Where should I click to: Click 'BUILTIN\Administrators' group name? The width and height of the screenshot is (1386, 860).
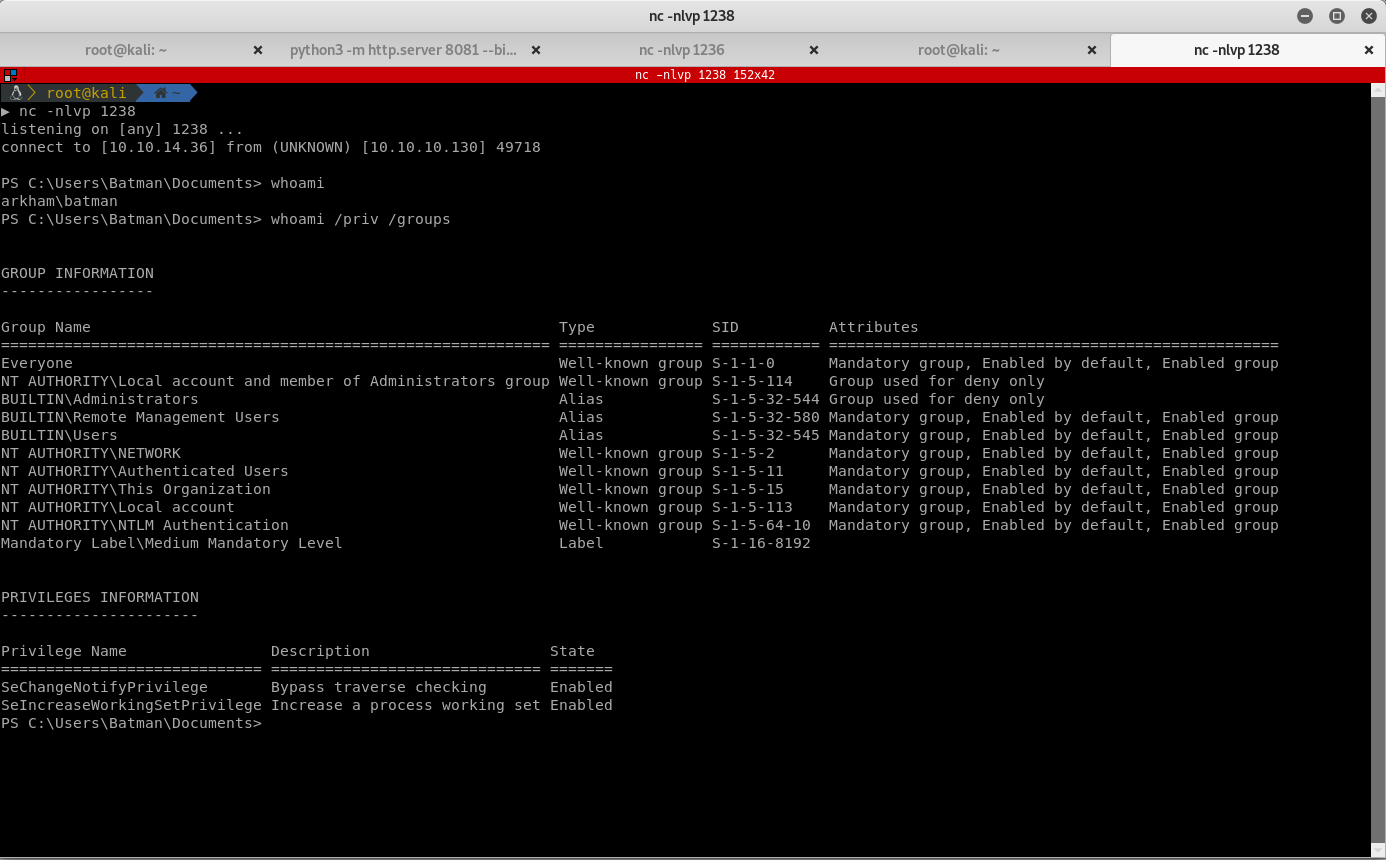coord(100,399)
